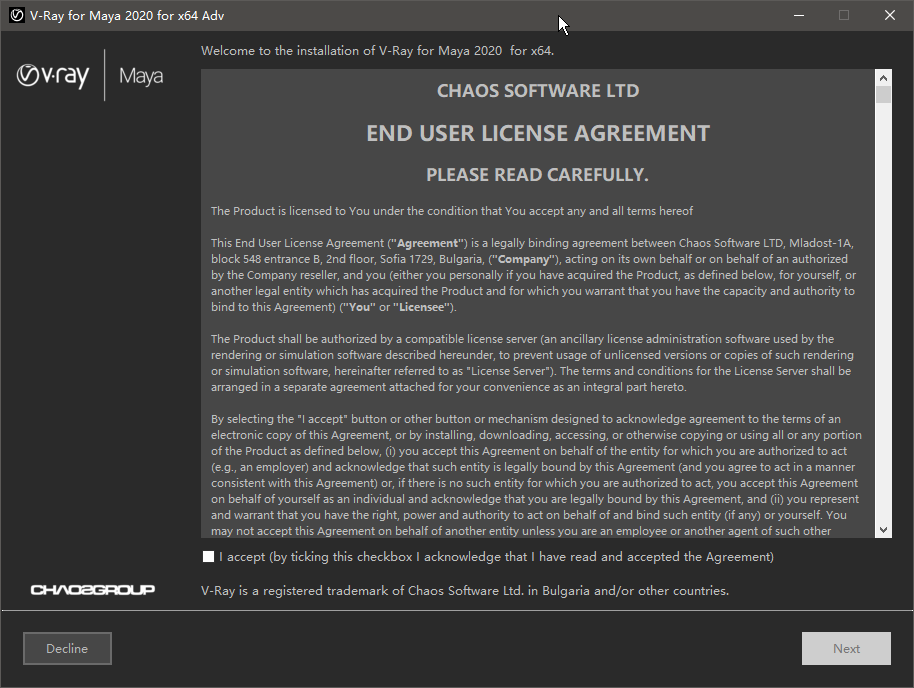Click the scroll up arrow of license text
Screen dimensions: 914x688
[x=883, y=78]
